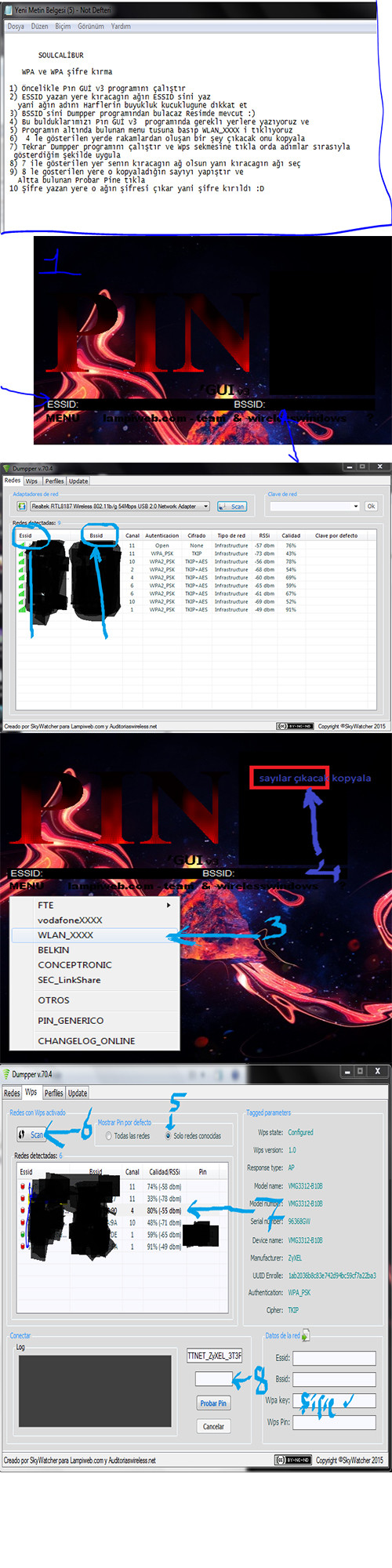Select the '-73 dbm' cell in the Redes list

coord(264,554)
